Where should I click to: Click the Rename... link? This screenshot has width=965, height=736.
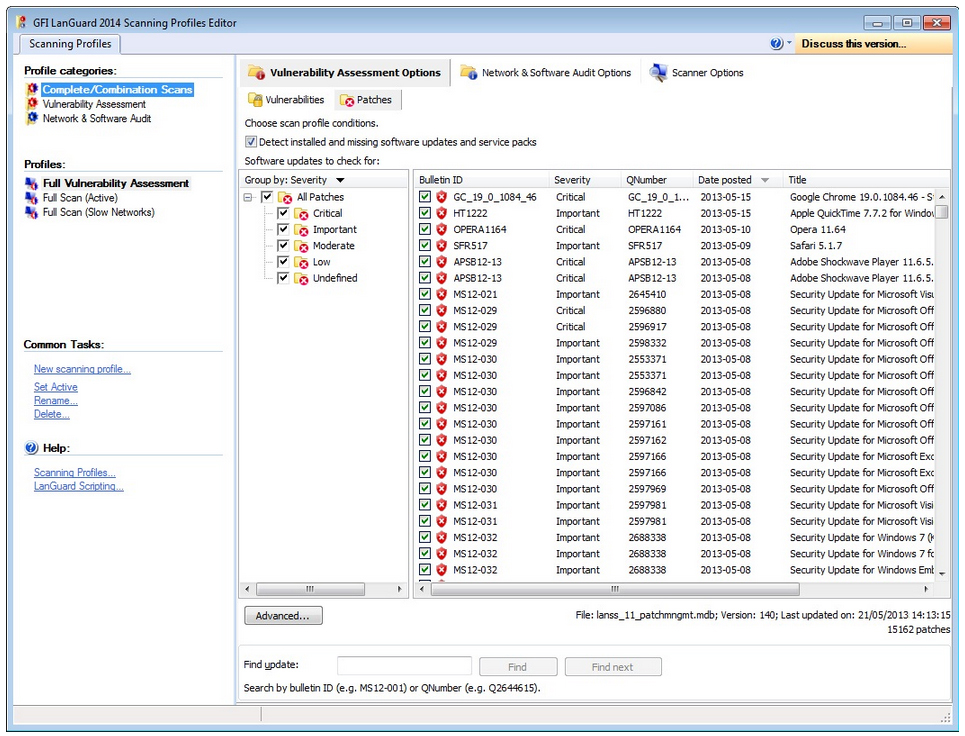[56, 401]
